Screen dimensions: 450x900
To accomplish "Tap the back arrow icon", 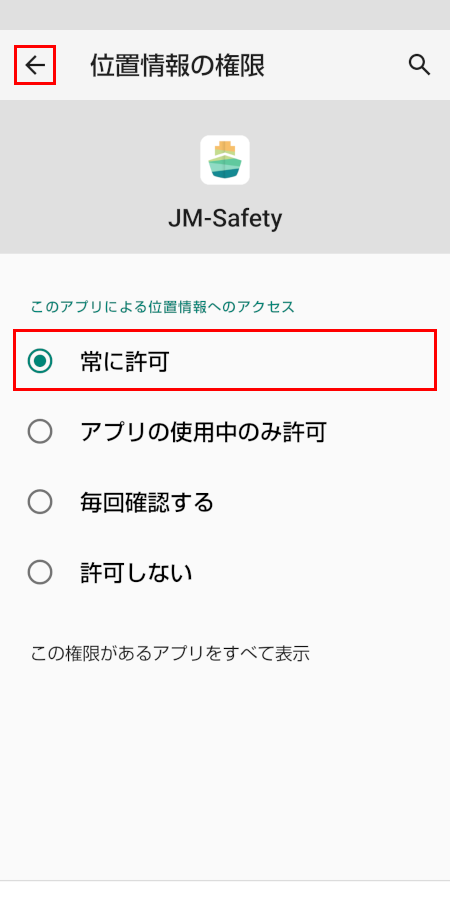I will click(x=35, y=65).
